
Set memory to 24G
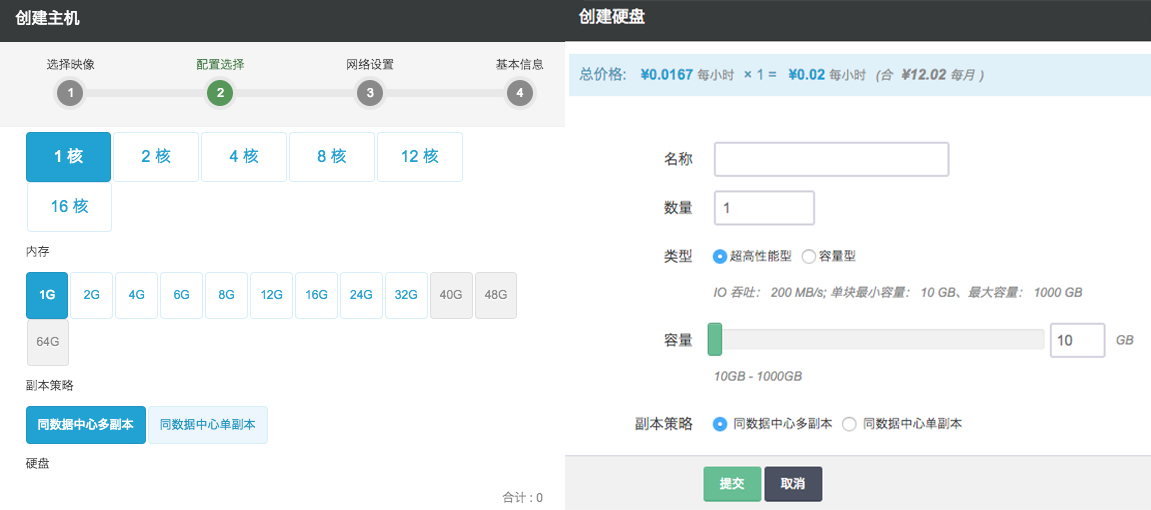[x=361, y=295]
